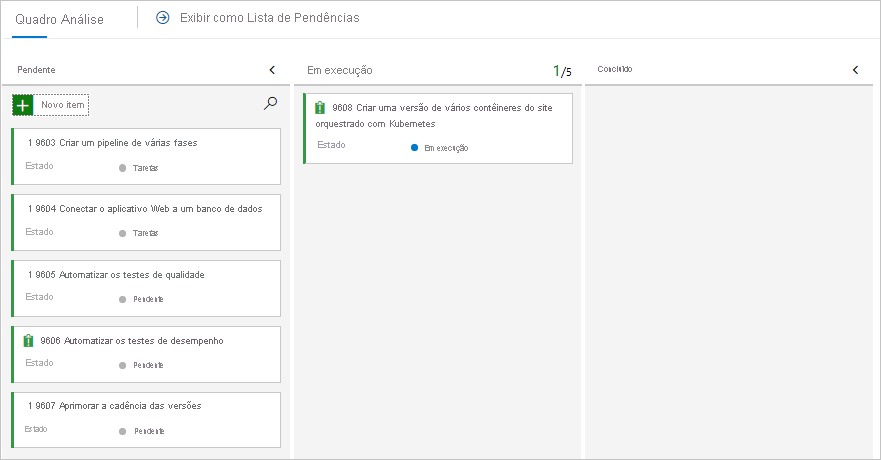Click the Novo item button
Screen dimensions: 881x460
pyautogui.click(x=63, y=105)
